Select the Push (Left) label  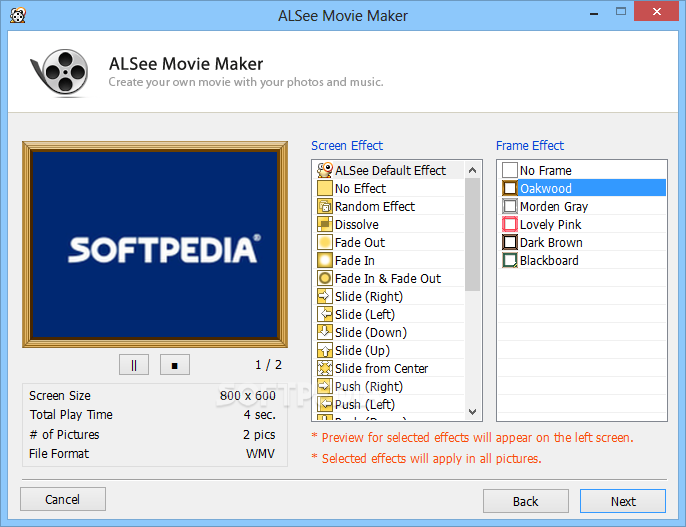(x=365, y=404)
